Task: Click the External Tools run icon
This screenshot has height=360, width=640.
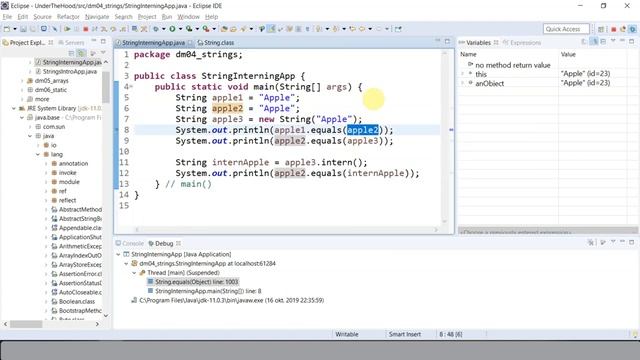Action: pyautogui.click(x=206, y=29)
